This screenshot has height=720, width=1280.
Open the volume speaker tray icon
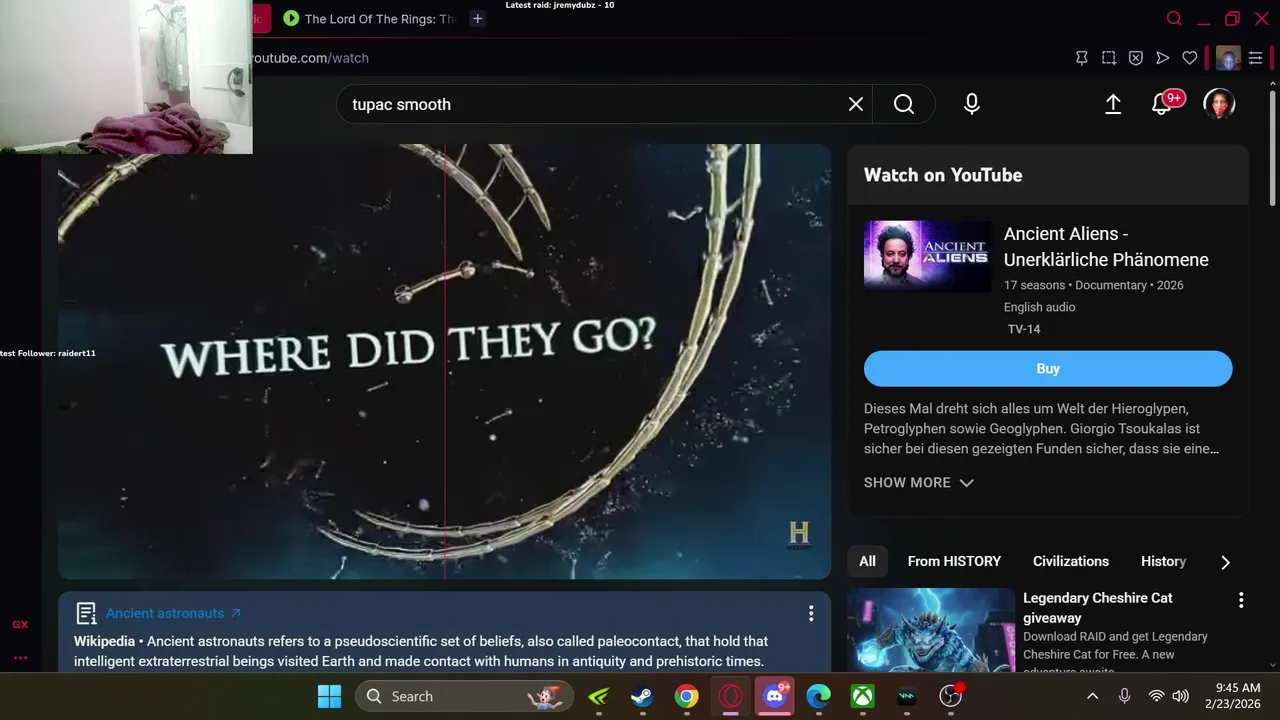point(1180,696)
